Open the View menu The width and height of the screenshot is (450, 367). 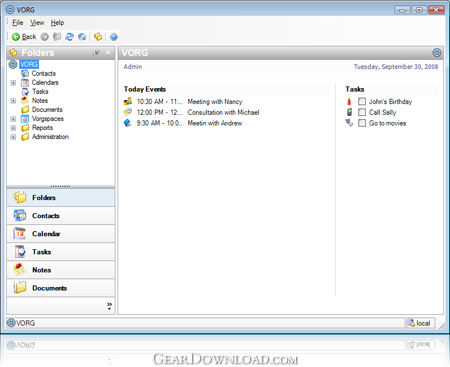[37, 23]
